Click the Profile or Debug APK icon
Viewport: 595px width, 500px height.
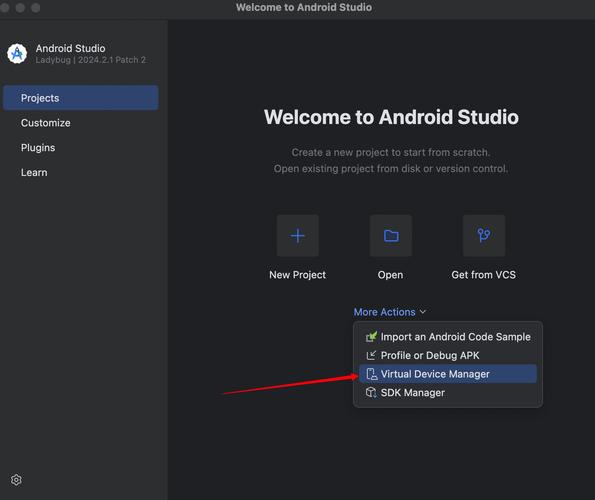(371, 355)
